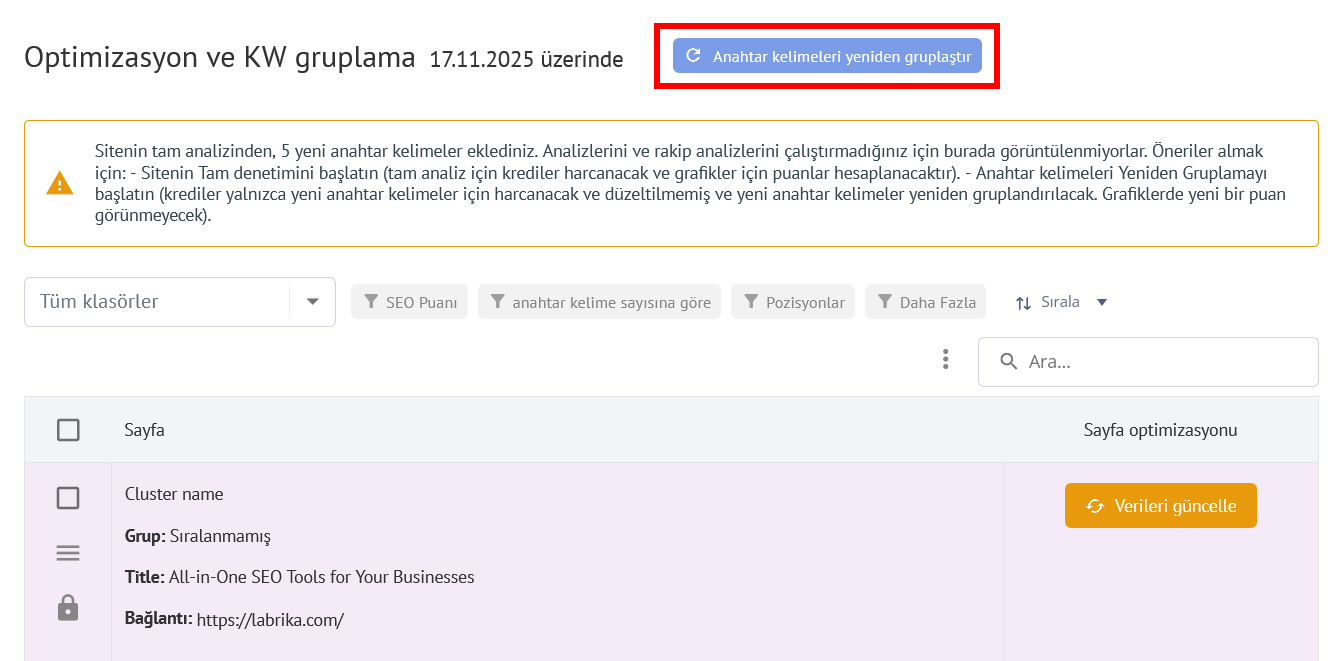The height and width of the screenshot is (661, 1335).
Task: Open the Daha Fazla filter options
Action: (x=925, y=301)
